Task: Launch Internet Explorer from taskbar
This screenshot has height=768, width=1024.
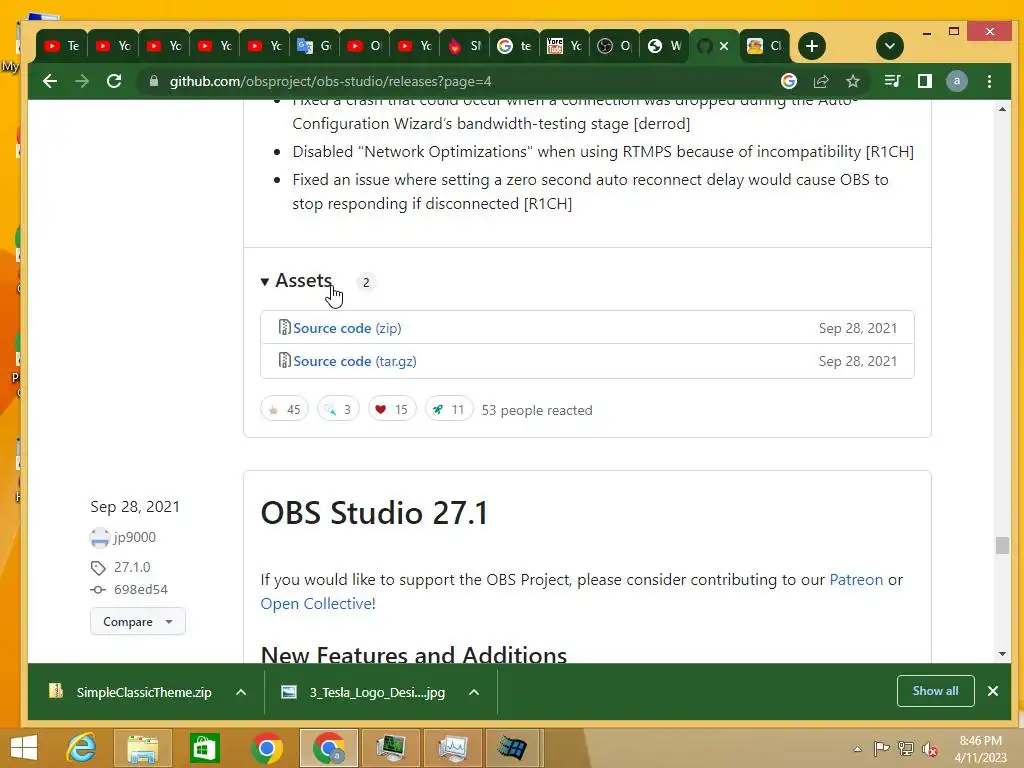Action: (x=82, y=748)
